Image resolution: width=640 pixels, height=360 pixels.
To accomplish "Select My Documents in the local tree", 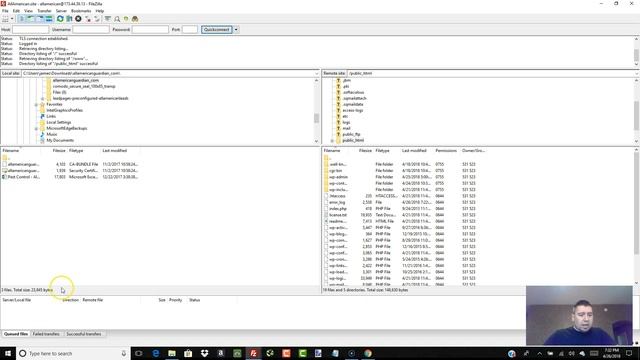I will tap(60, 140).
